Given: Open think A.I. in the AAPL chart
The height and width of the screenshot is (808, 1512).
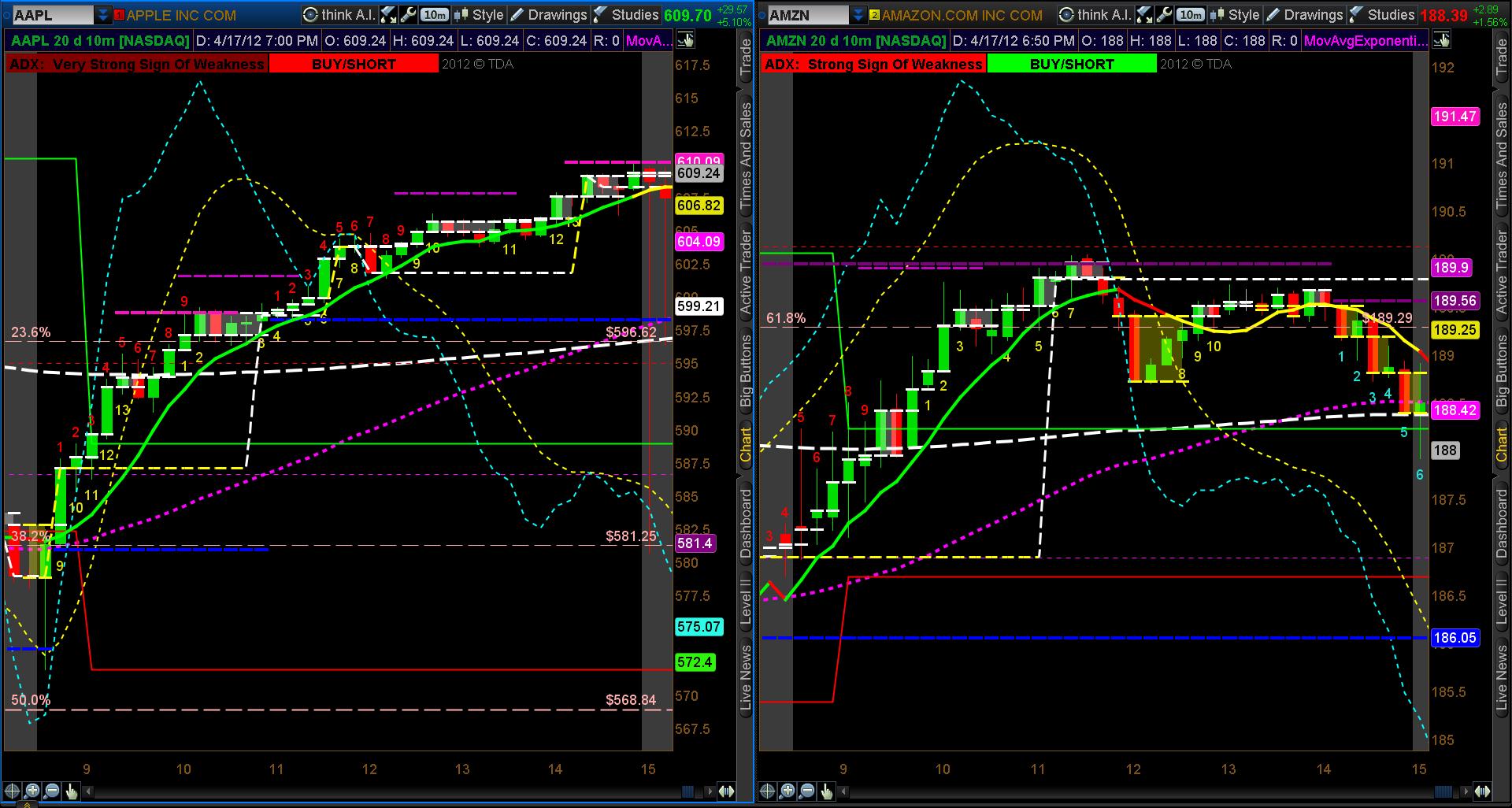Looking at the screenshot, I should tap(339, 15).
